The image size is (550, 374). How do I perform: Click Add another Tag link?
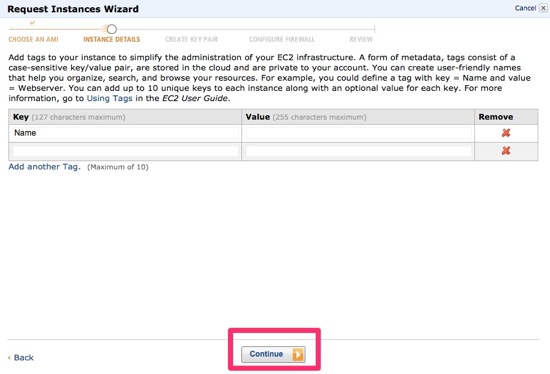tap(45, 167)
